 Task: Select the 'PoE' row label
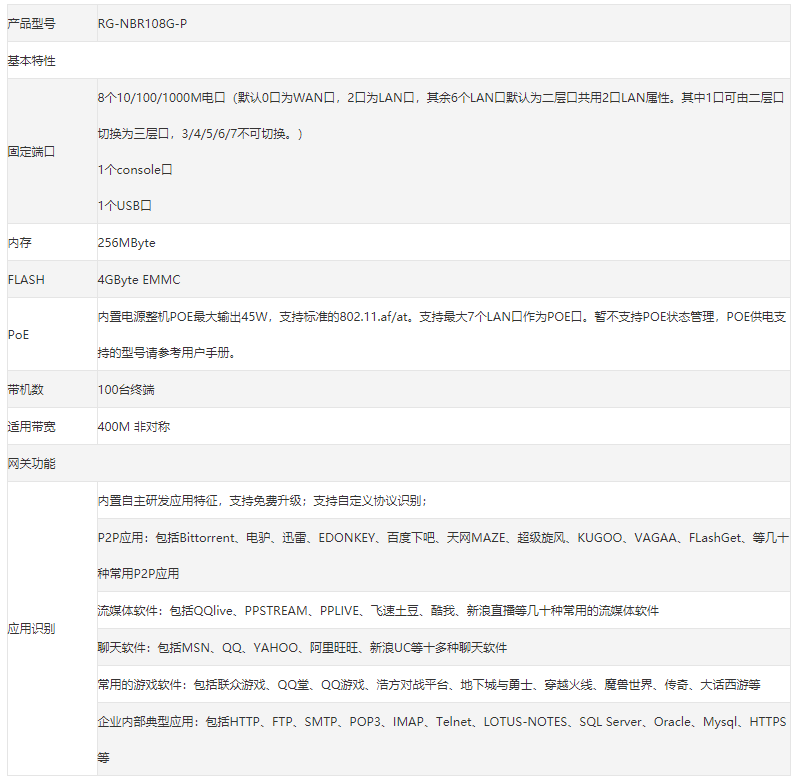tap(18, 335)
